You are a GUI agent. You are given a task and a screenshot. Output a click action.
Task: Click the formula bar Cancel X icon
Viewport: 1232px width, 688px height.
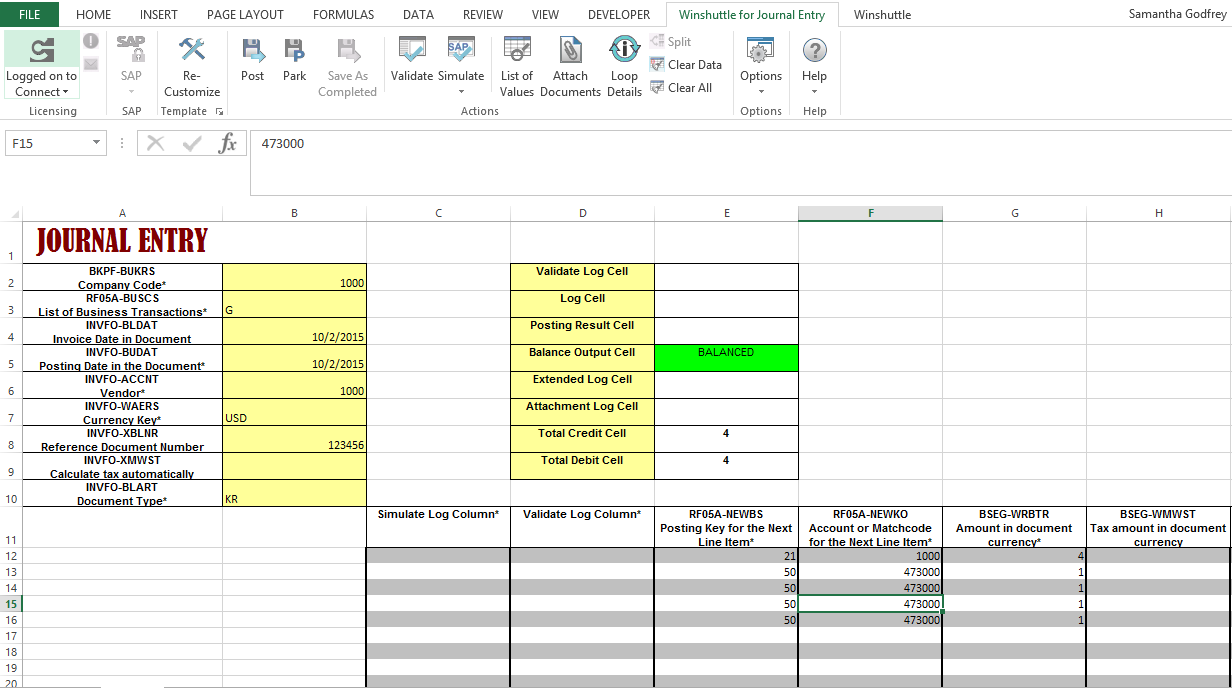point(155,143)
